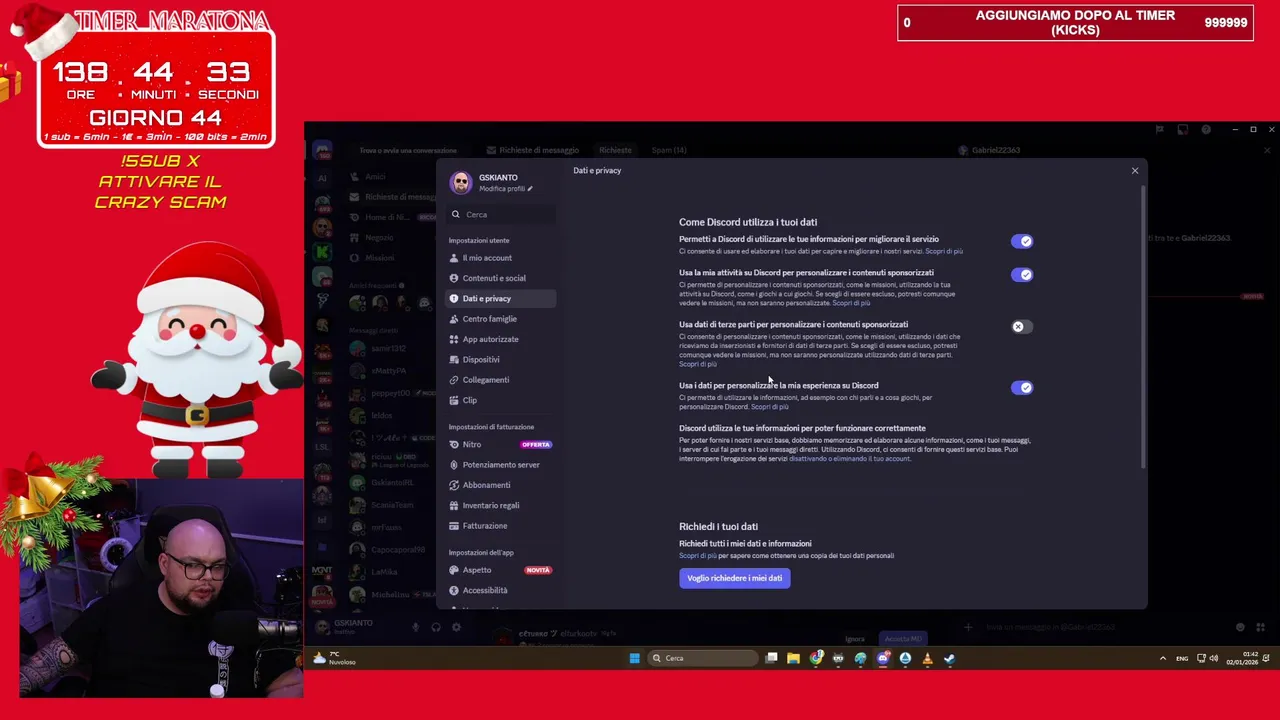
Task: Open Scopri di più under personalizzare esperienza
Action: pyautogui.click(x=770, y=407)
